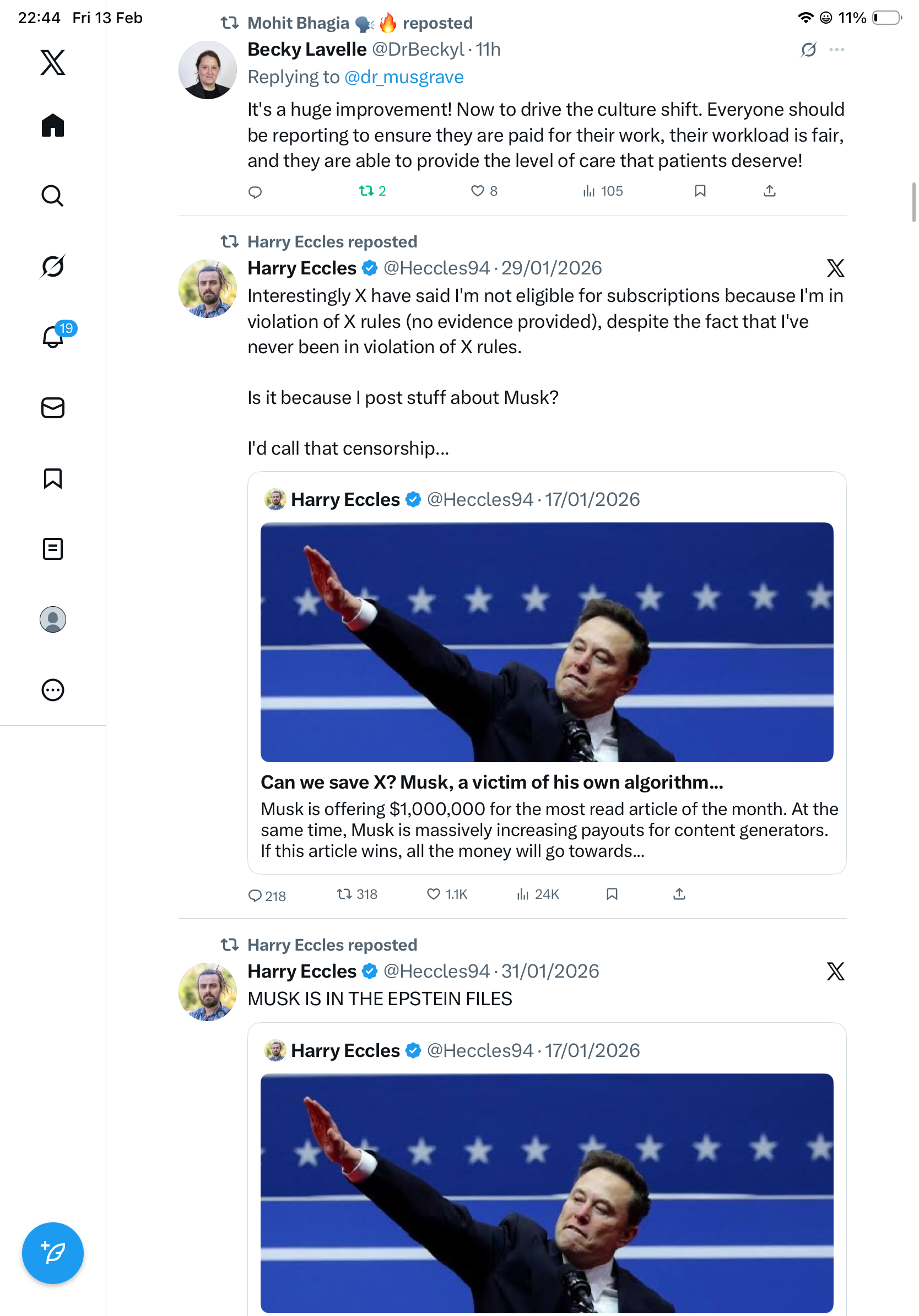Go to the Home feed
Screen dimensions: 919x1316
(53, 126)
